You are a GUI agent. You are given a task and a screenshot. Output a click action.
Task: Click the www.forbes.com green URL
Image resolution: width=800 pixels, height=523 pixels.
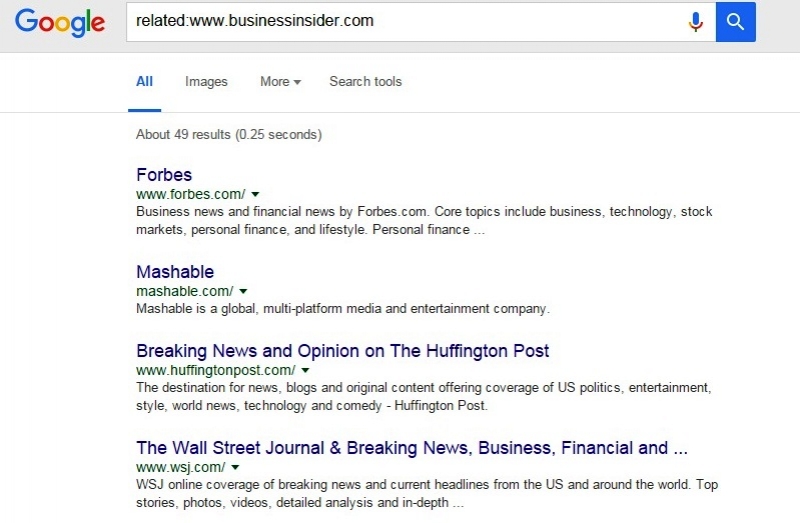point(190,194)
